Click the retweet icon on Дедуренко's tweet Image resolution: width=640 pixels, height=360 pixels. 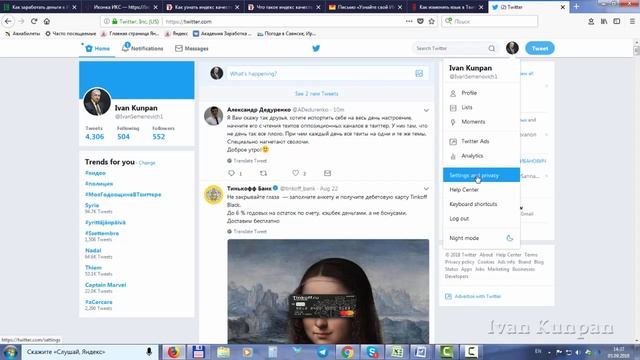(263, 173)
